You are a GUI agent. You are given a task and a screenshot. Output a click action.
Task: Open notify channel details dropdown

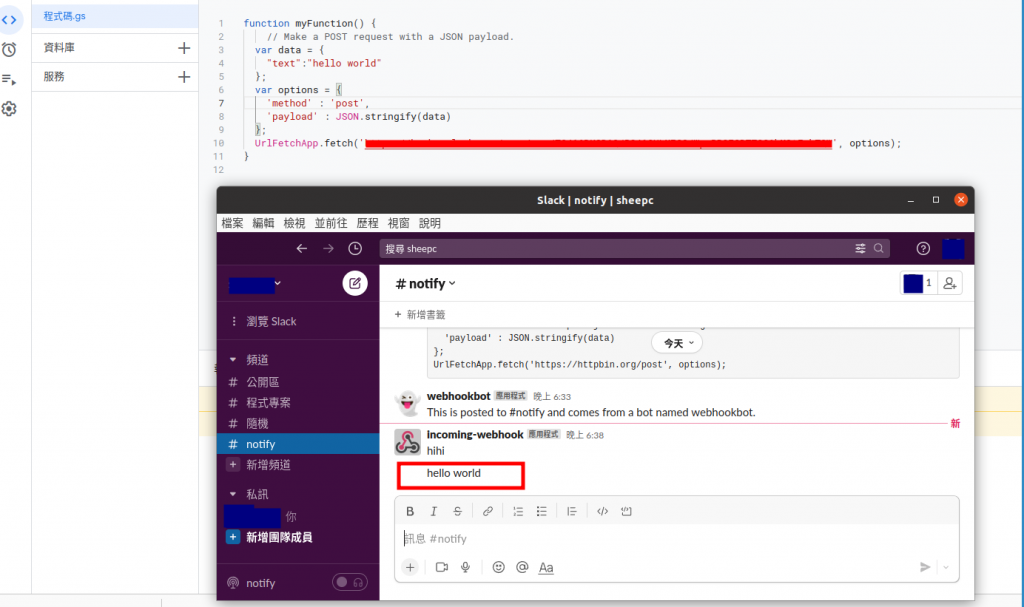[x=425, y=284]
